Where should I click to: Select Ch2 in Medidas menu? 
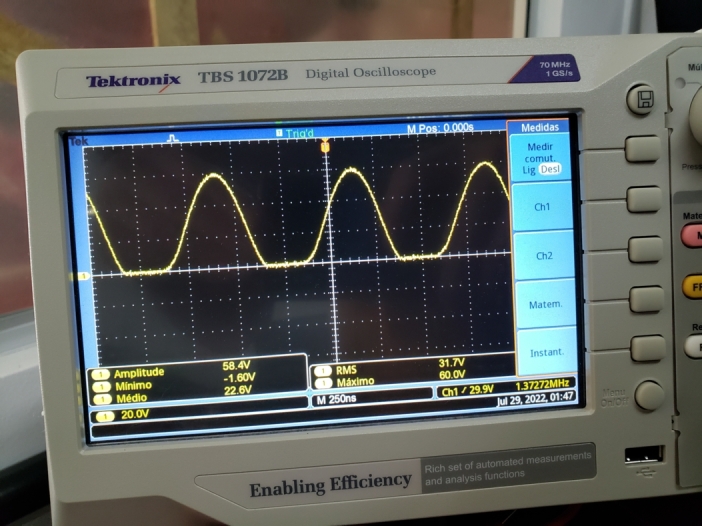click(x=544, y=256)
